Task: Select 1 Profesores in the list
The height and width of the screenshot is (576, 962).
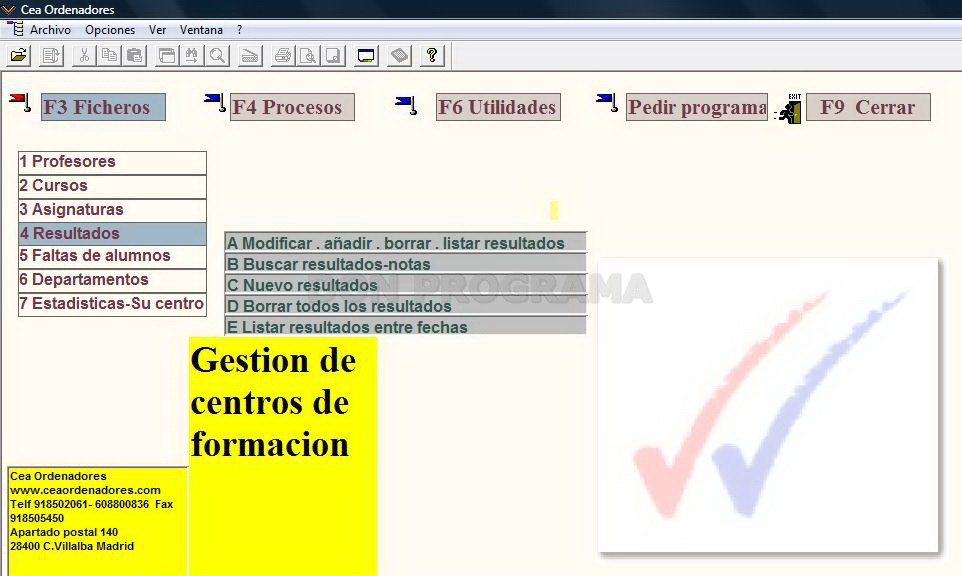Action: (112, 163)
